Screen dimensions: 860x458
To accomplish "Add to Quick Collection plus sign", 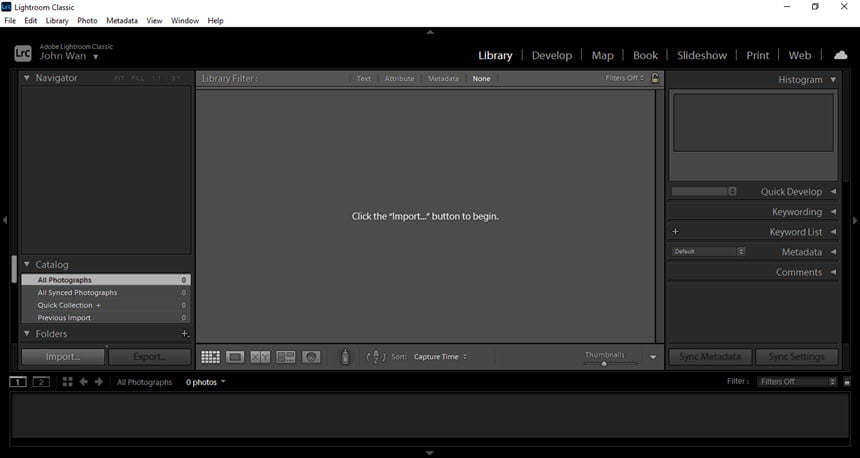I will tap(99, 305).
